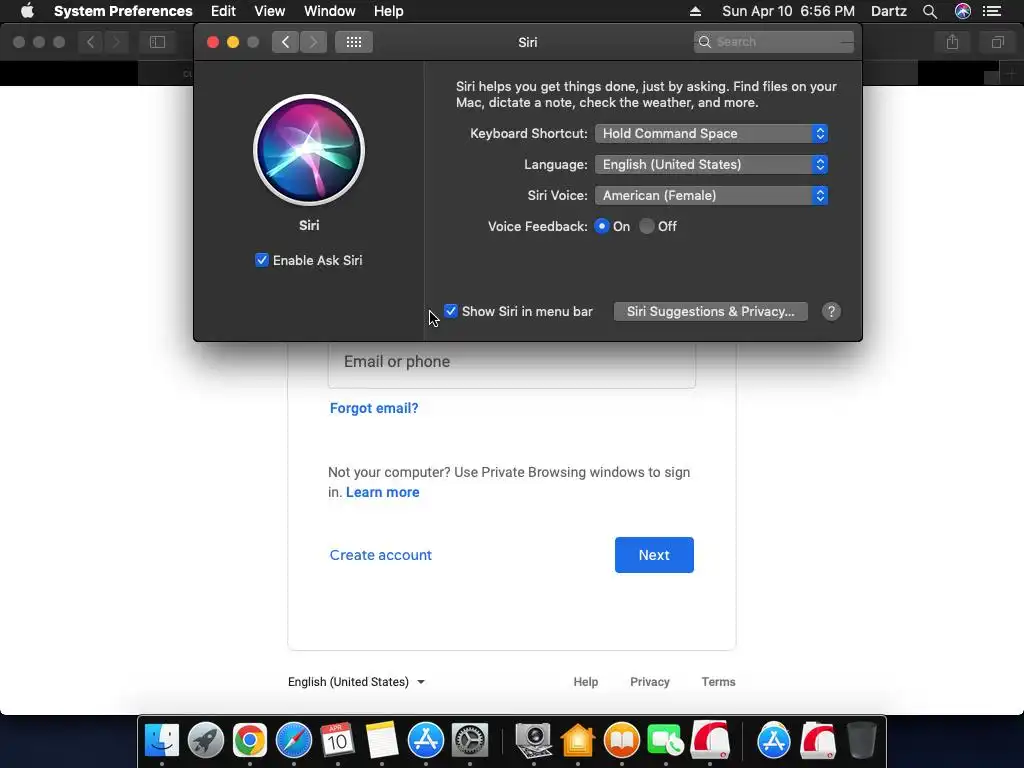Viewport: 1024px width, 768px height.
Task: Click Share button in Safari window
Action: coord(952,42)
